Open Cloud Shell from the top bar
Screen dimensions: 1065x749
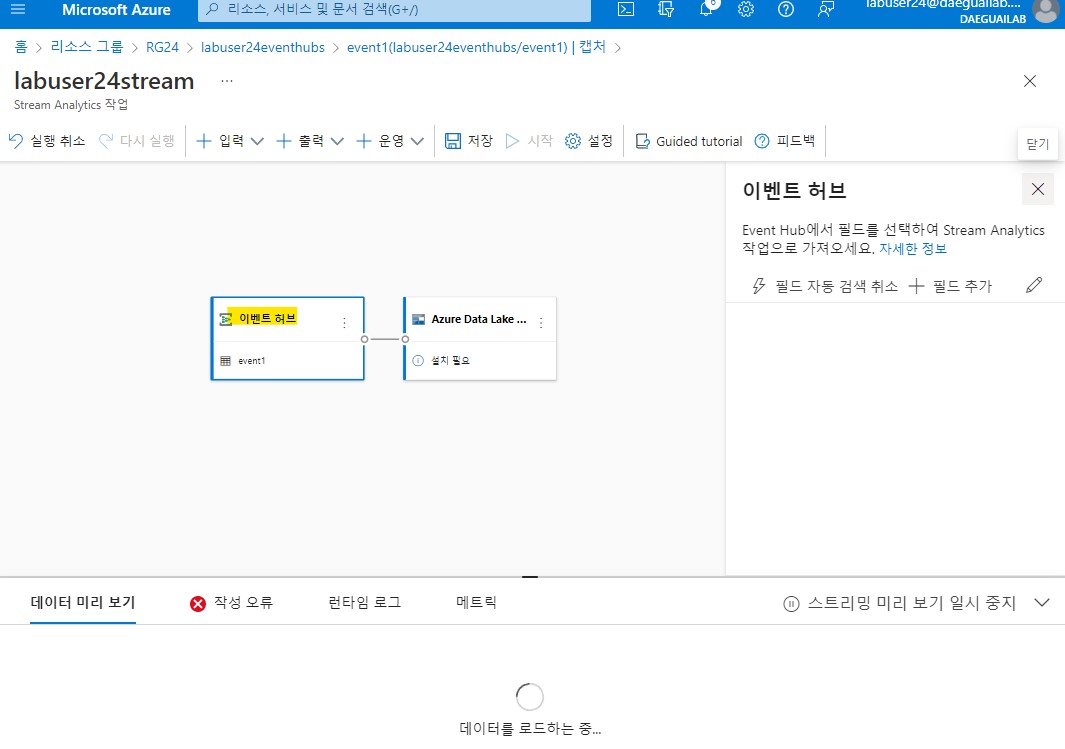point(626,10)
